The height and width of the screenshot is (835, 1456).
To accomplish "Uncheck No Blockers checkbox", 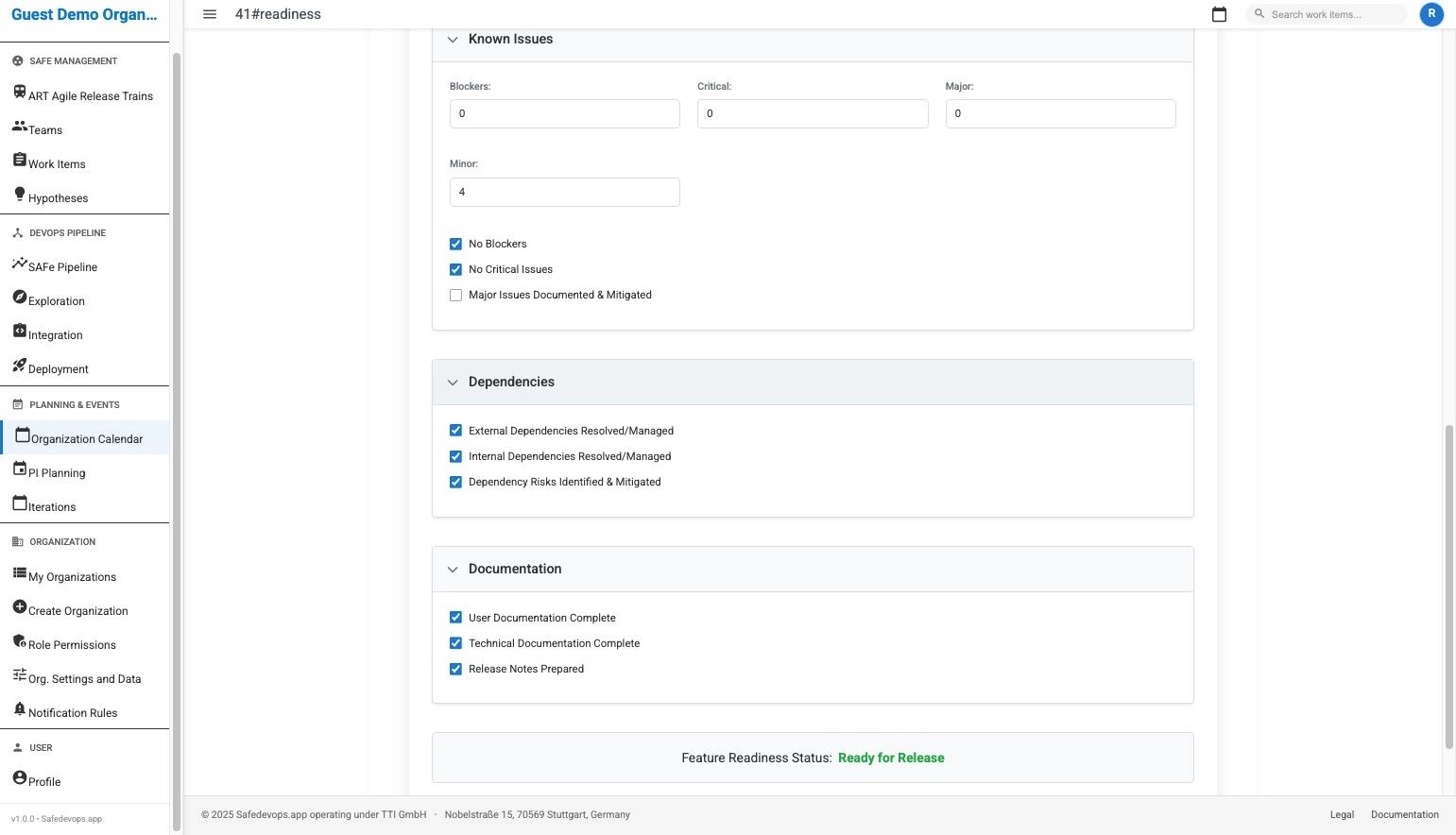I will (x=455, y=244).
